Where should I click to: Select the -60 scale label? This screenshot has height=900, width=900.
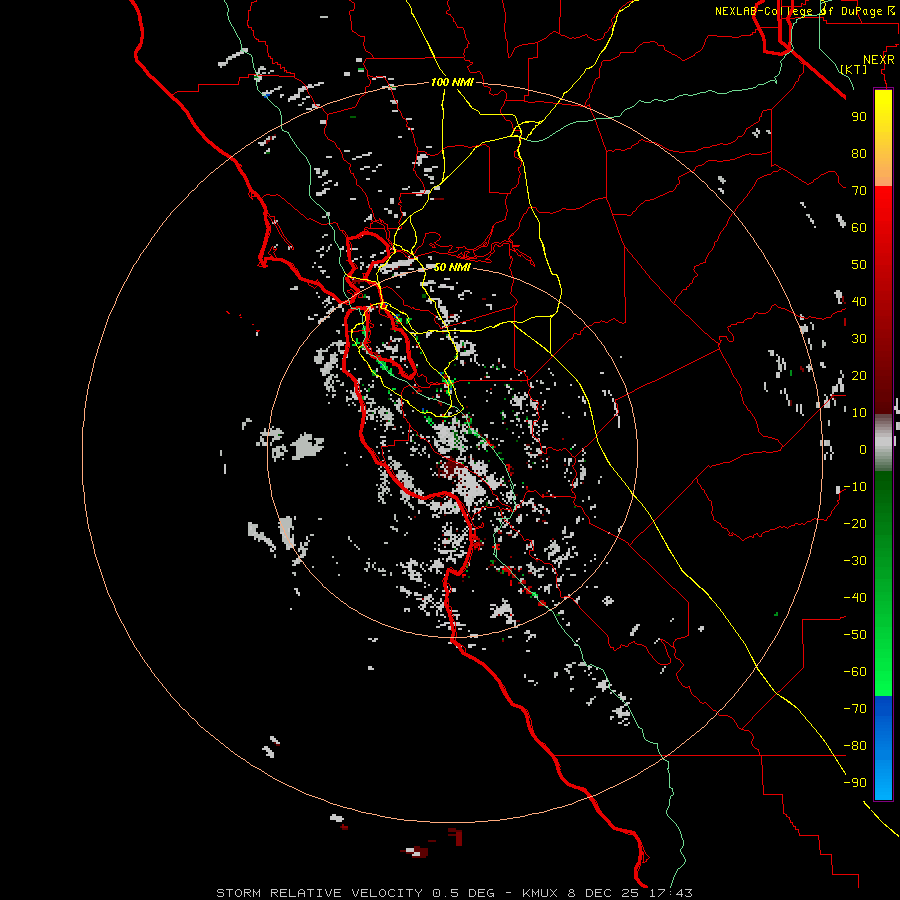(x=855, y=672)
